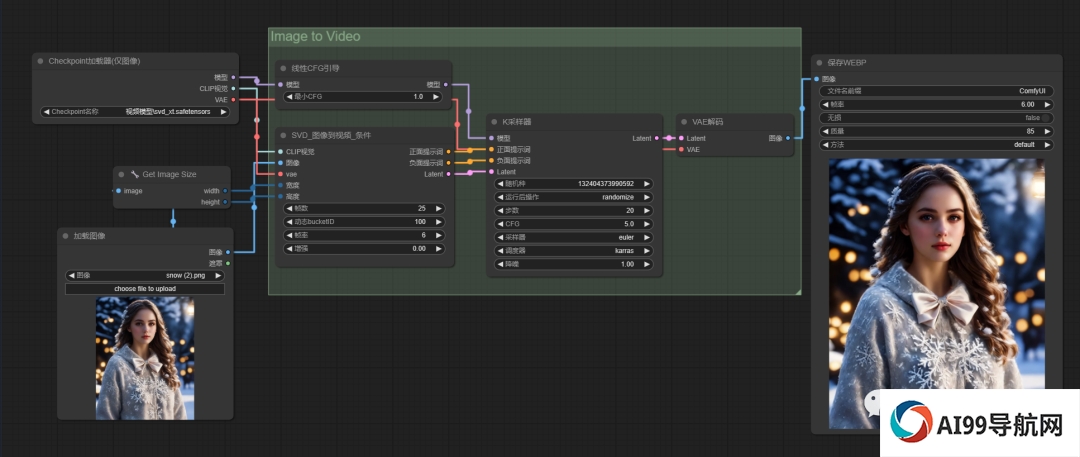This screenshot has width=1080, height=457.
Task: Click the 正面提示词 output socket on SVD node
Action: [x=449, y=152]
